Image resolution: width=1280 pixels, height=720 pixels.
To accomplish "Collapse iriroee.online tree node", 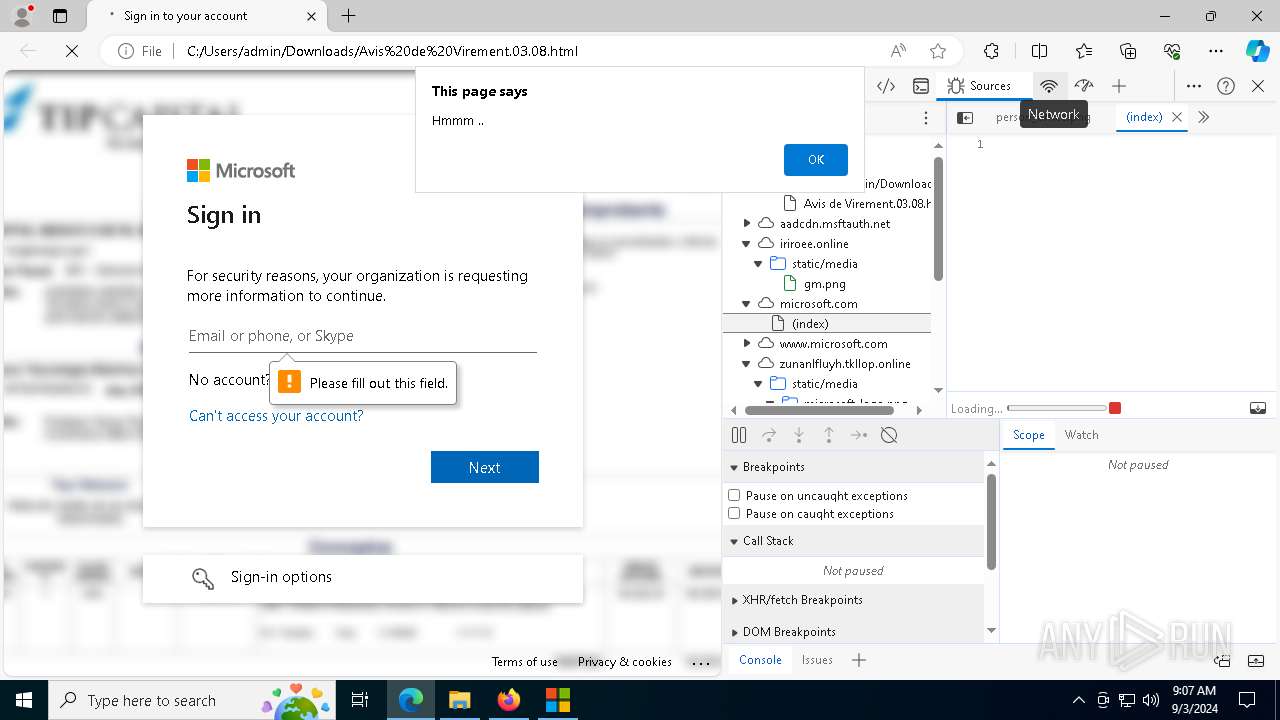I will (746, 244).
